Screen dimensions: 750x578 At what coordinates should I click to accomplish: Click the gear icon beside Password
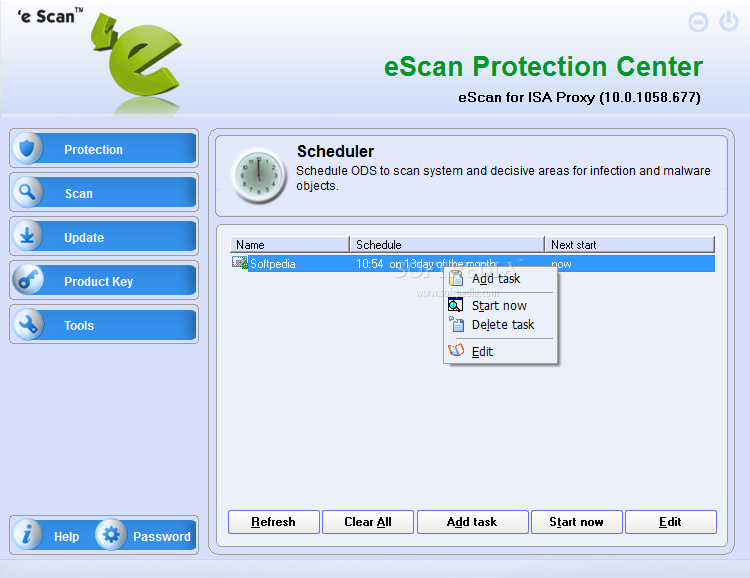(111, 534)
